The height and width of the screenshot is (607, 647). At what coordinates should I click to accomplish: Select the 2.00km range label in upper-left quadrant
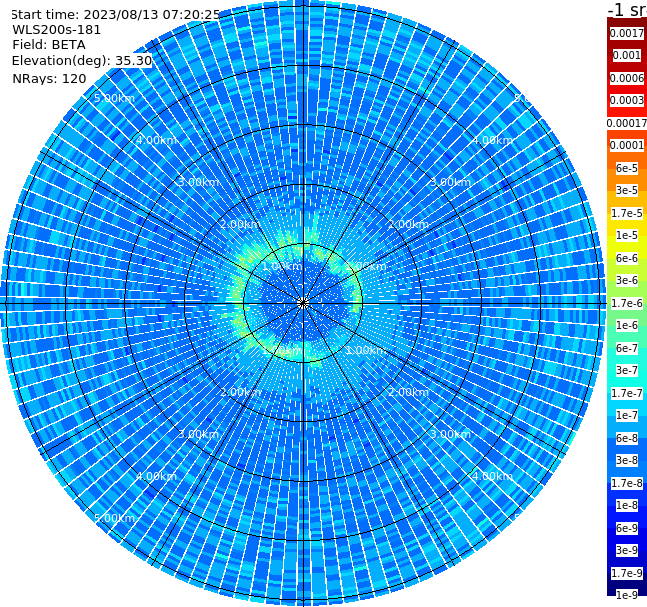click(240, 224)
